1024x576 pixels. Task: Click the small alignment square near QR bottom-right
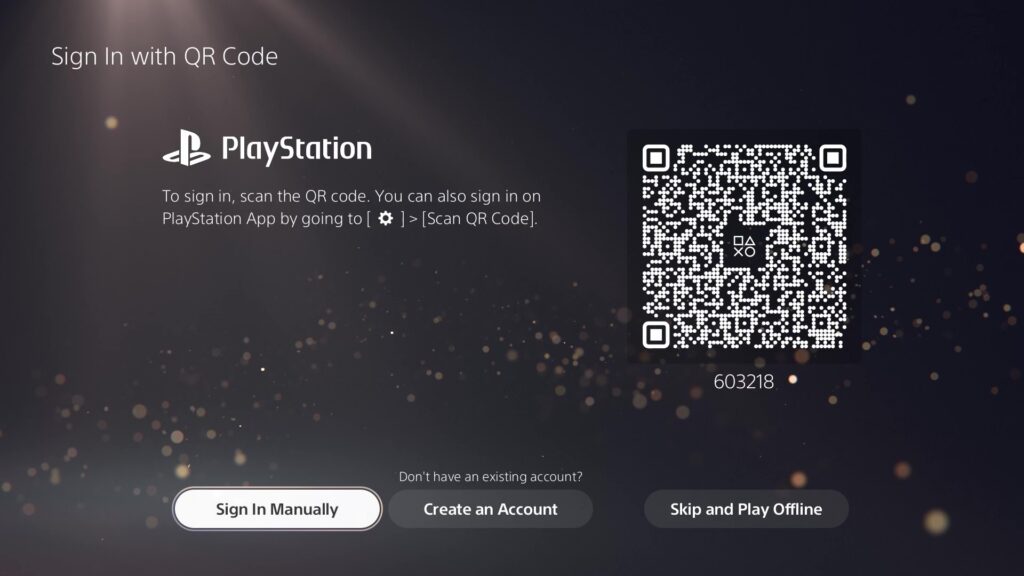pyautogui.click(x=821, y=323)
